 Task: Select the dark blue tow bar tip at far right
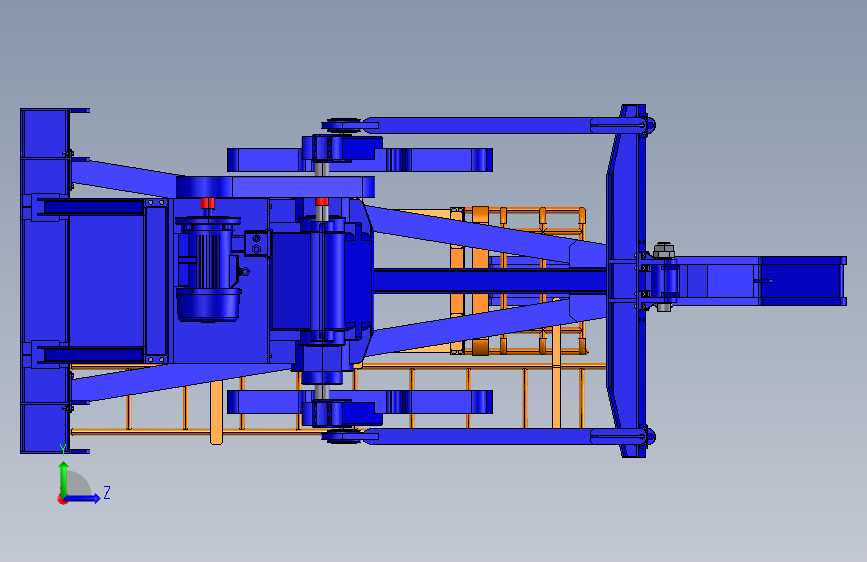click(x=803, y=281)
